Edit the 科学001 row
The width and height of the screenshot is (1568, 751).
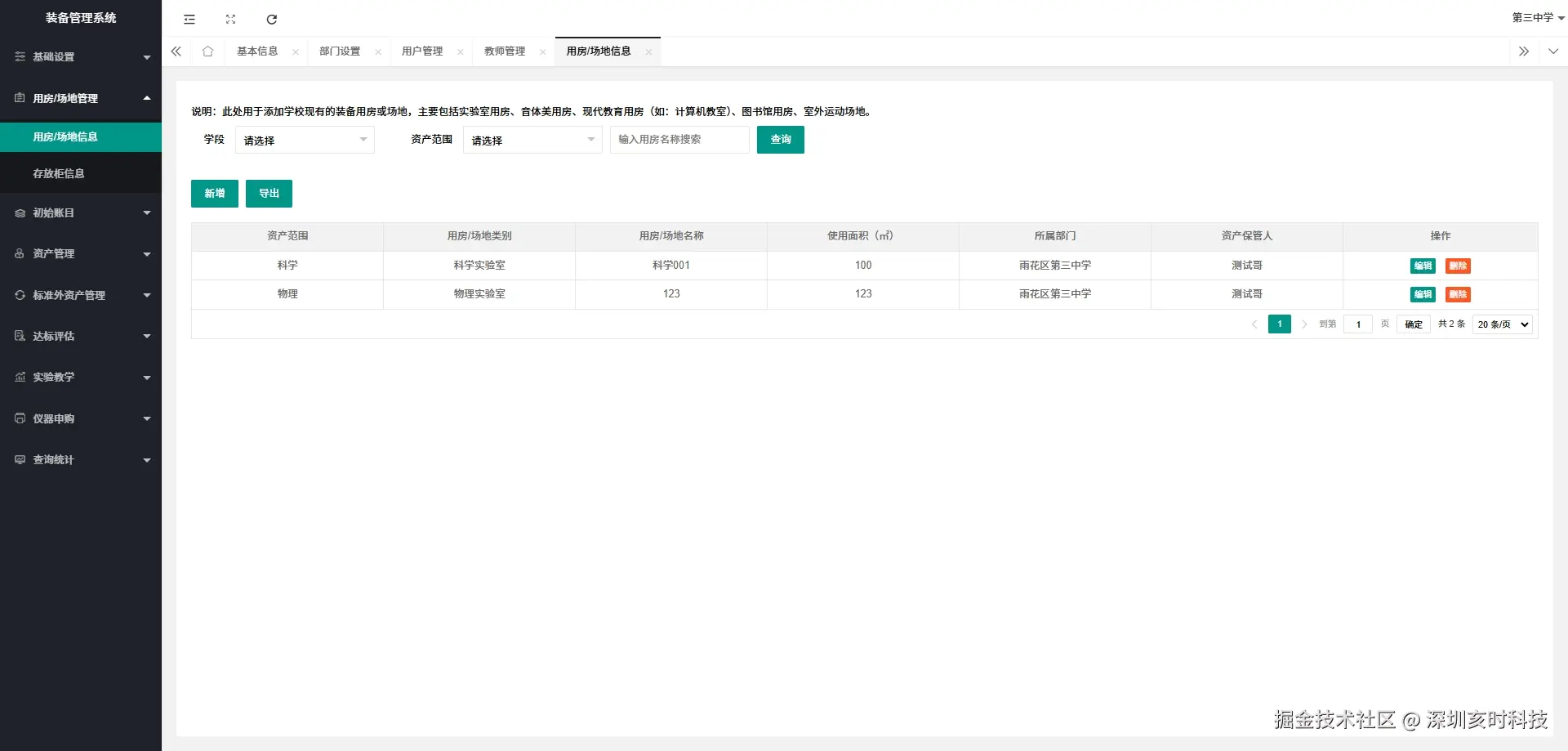1423,266
